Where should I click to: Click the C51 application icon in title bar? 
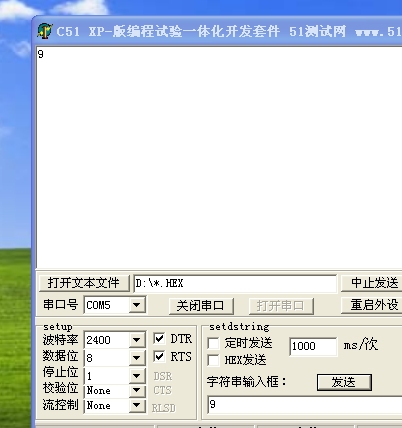44,31
